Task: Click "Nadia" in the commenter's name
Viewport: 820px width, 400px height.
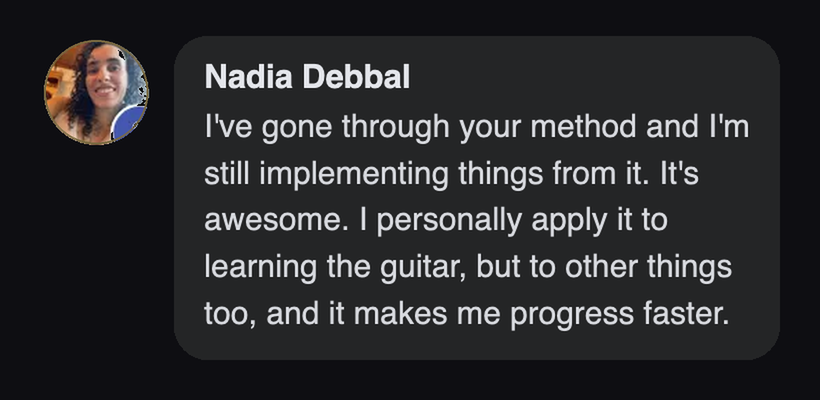Action: click(249, 77)
